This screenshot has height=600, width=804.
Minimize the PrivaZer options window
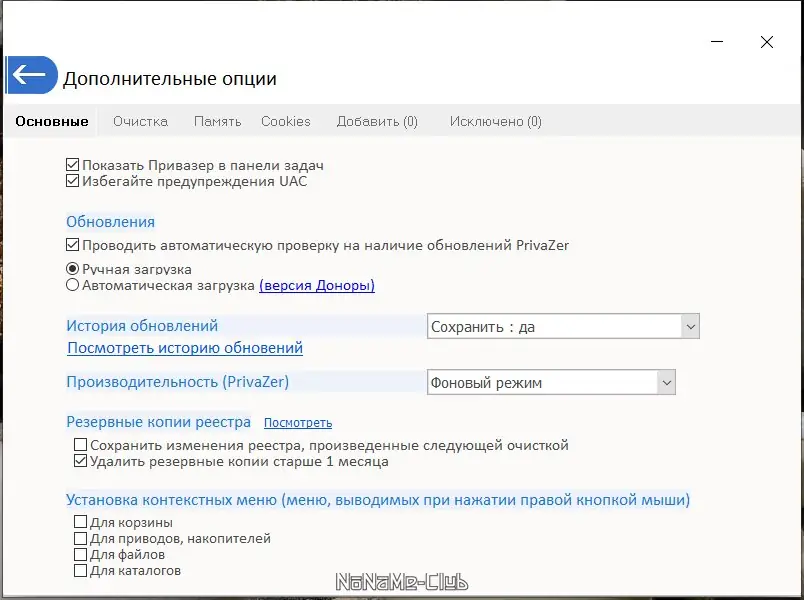pyautogui.click(x=717, y=42)
